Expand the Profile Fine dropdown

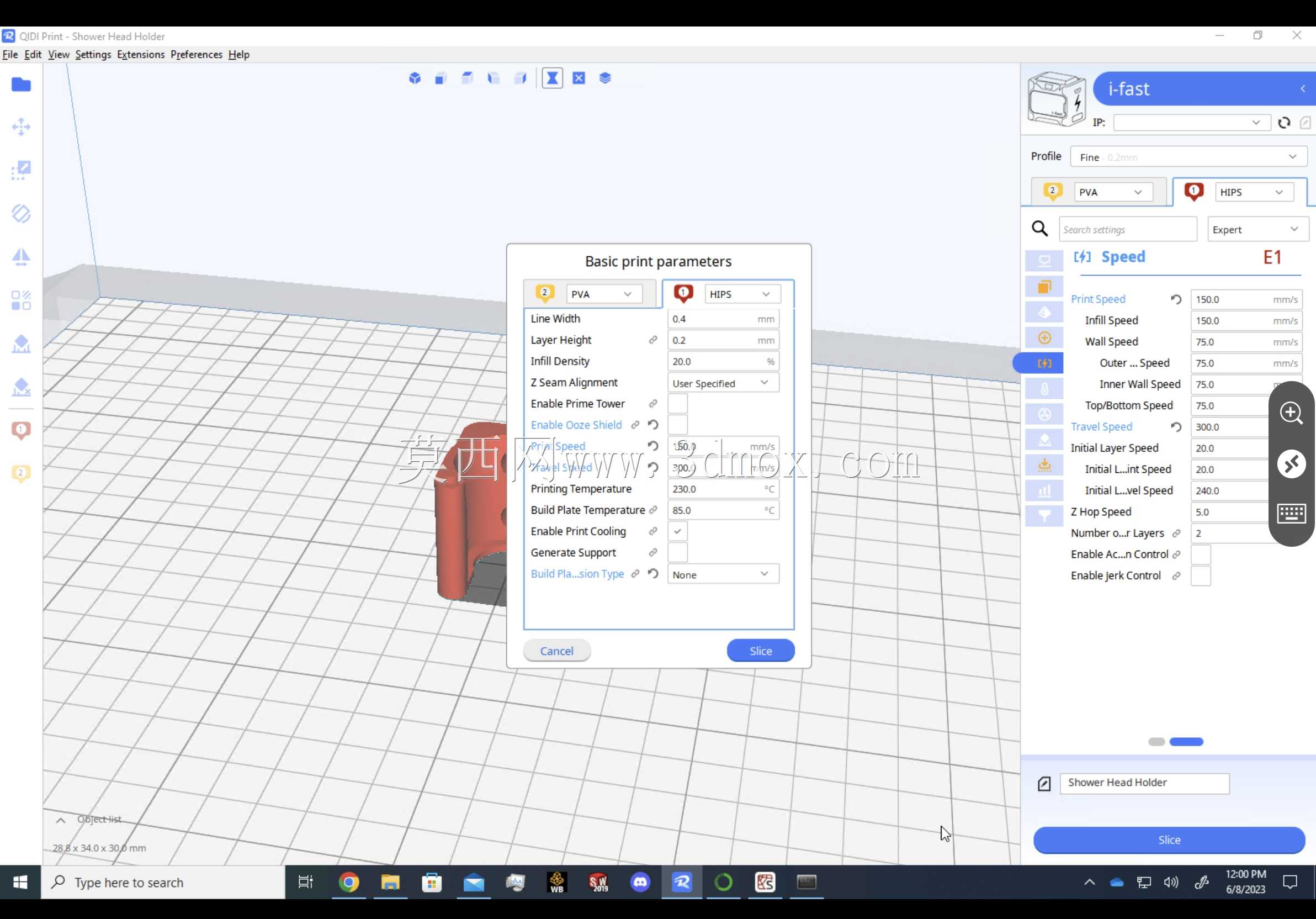tap(1187, 156)
